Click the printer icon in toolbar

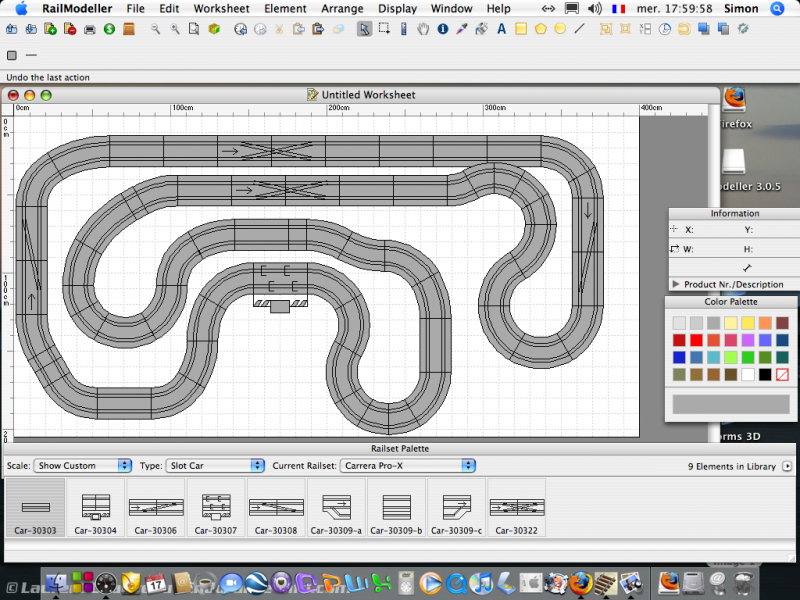pyautogui.click(x=90, y=29)
